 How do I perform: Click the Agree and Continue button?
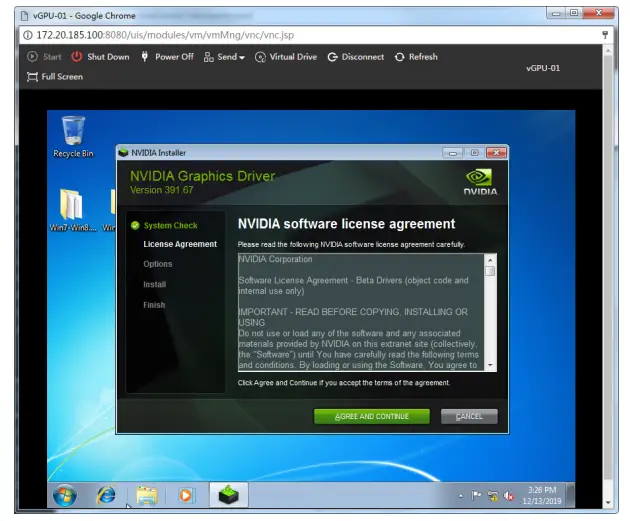372,417
